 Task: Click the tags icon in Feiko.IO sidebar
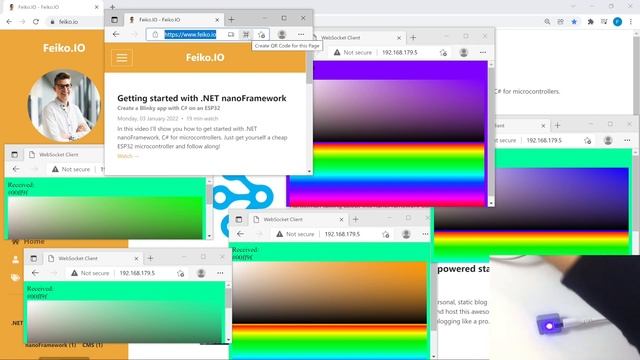pyautogui.click(x=16, y=278)
